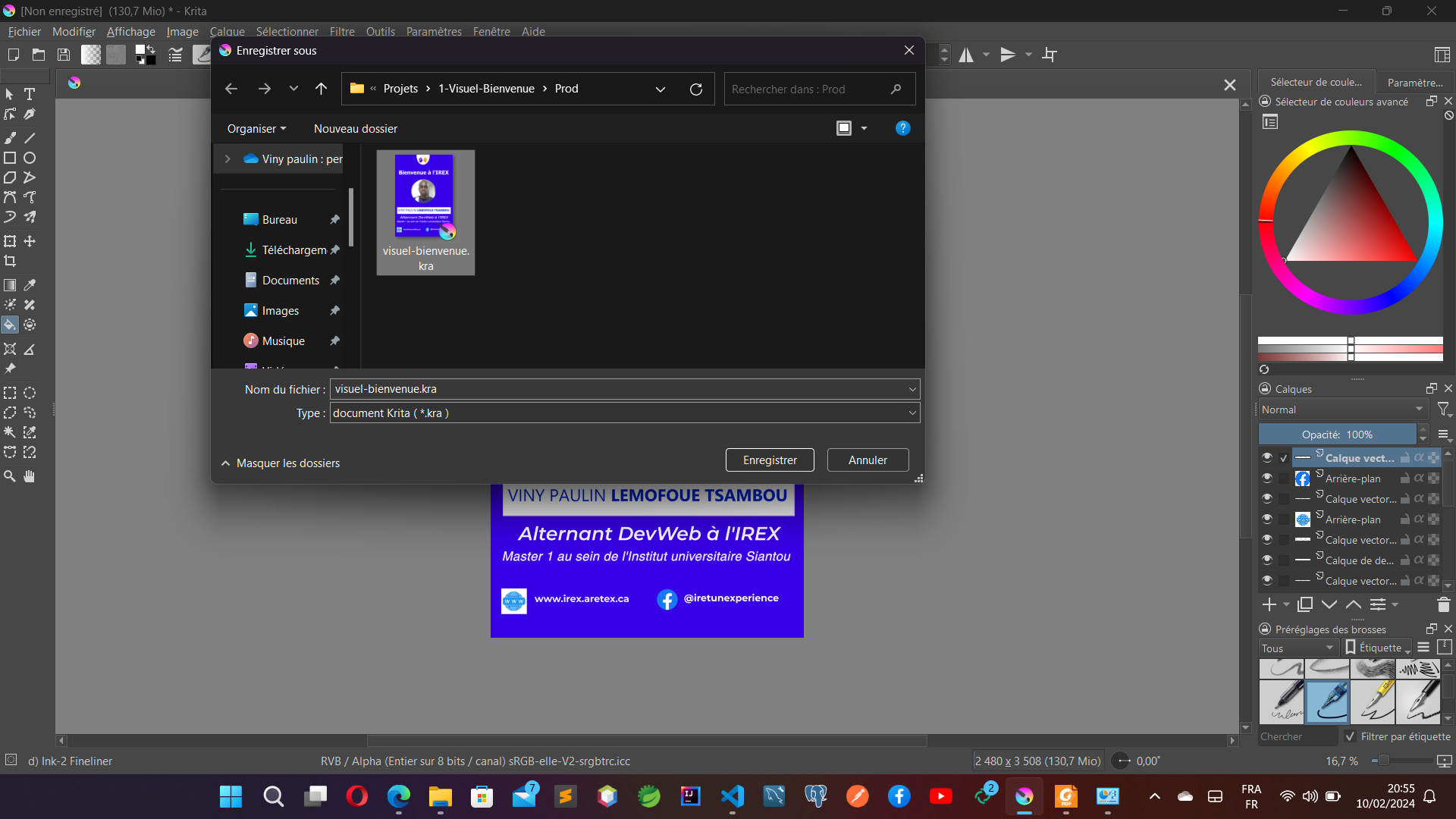1456x819 pixels.
Task: Select the Rectangular Selection tool
Action: tap(10, 393)
